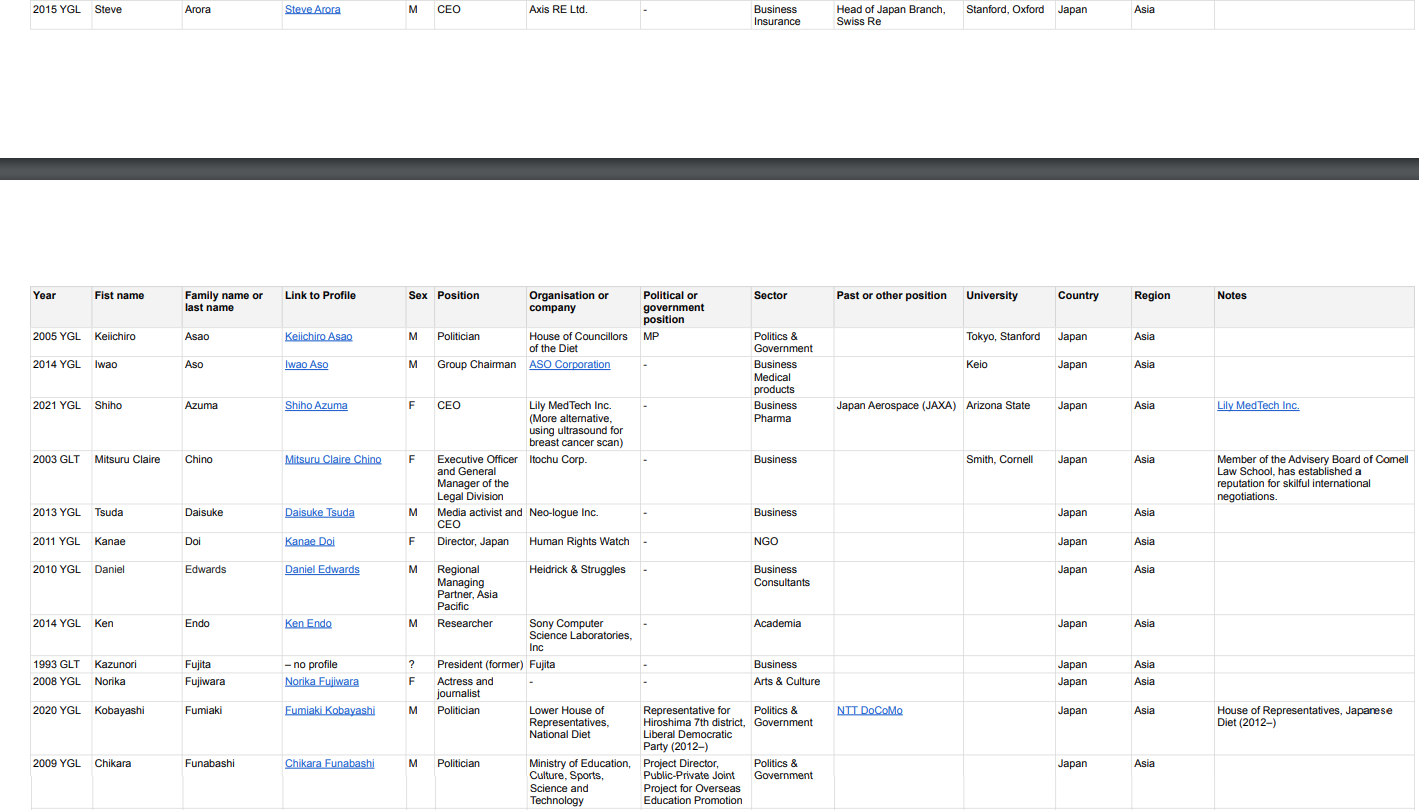1419x810 pixels.
Task: Select the 'Link to Profile' column header
Action: [344, 307]
